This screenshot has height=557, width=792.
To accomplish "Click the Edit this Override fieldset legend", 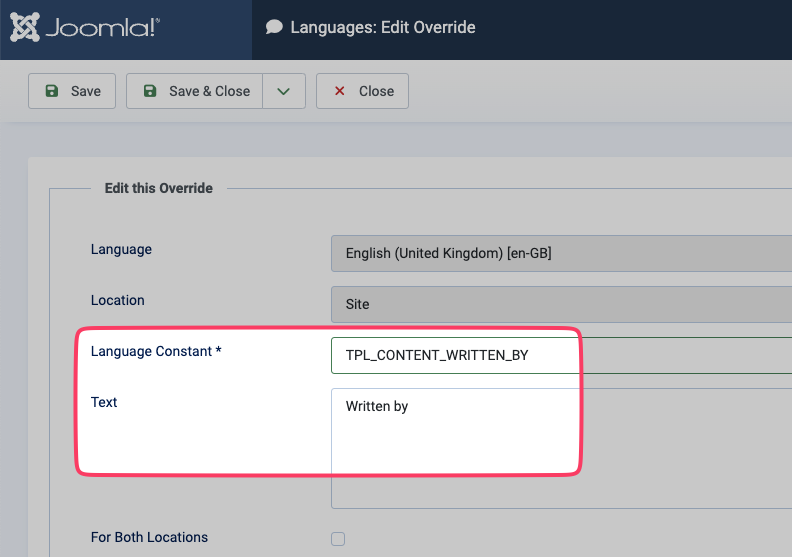I will point(158,188).
